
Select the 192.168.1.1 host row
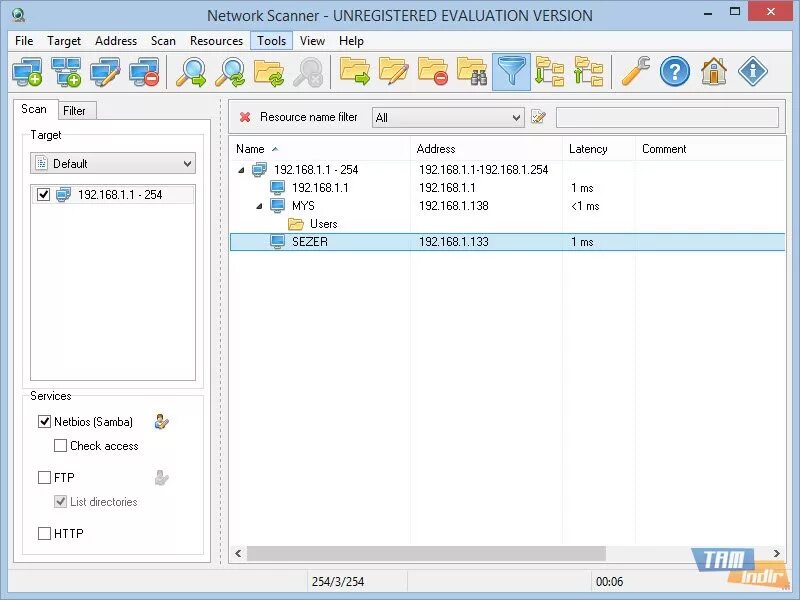point(508,188)
